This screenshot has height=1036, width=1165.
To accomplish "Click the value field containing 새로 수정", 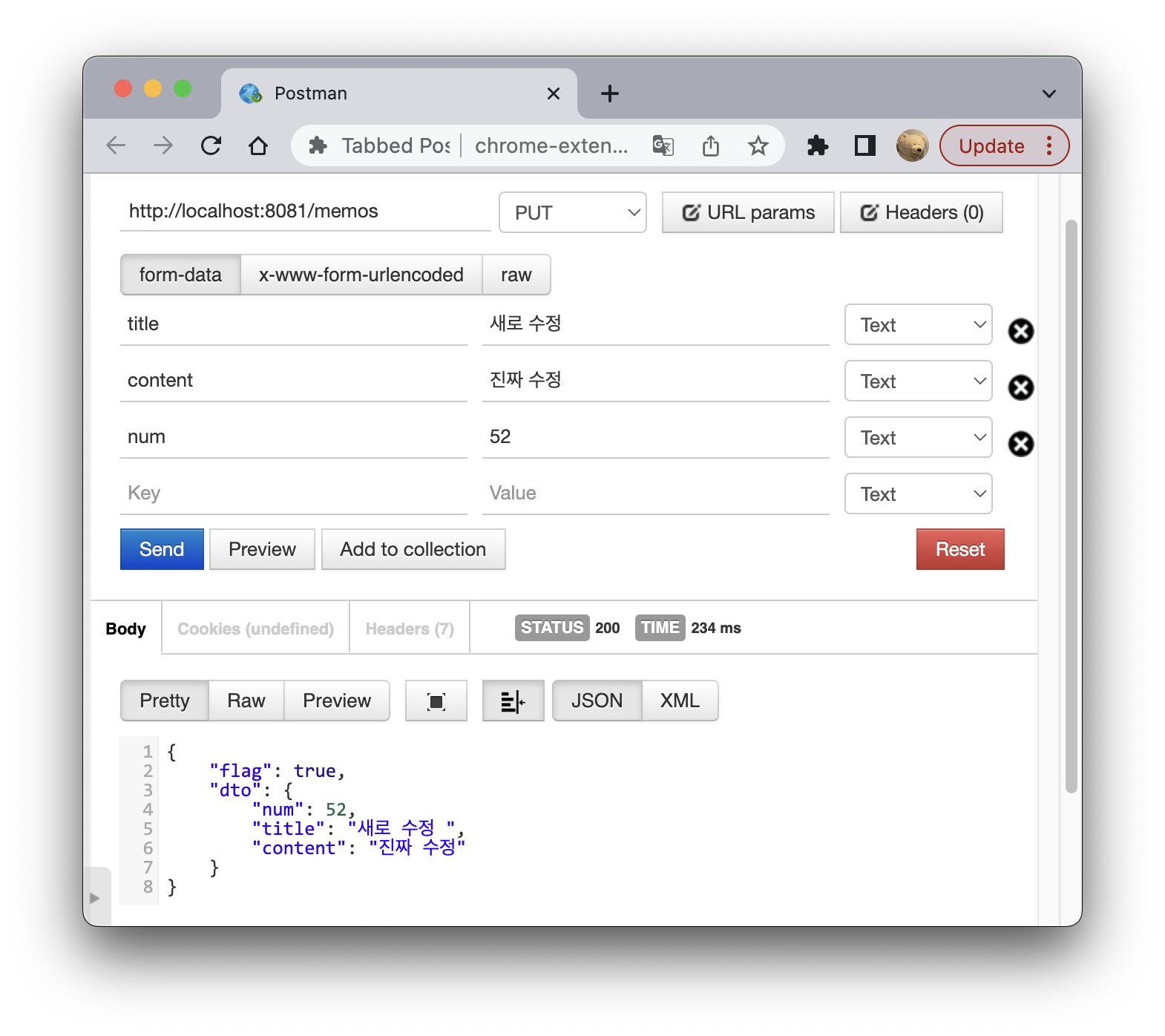I will 656,324.
